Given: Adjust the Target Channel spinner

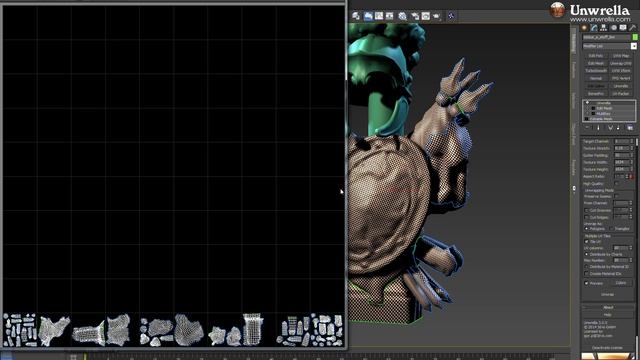Looking at the screenshot, I should (632, 141).
